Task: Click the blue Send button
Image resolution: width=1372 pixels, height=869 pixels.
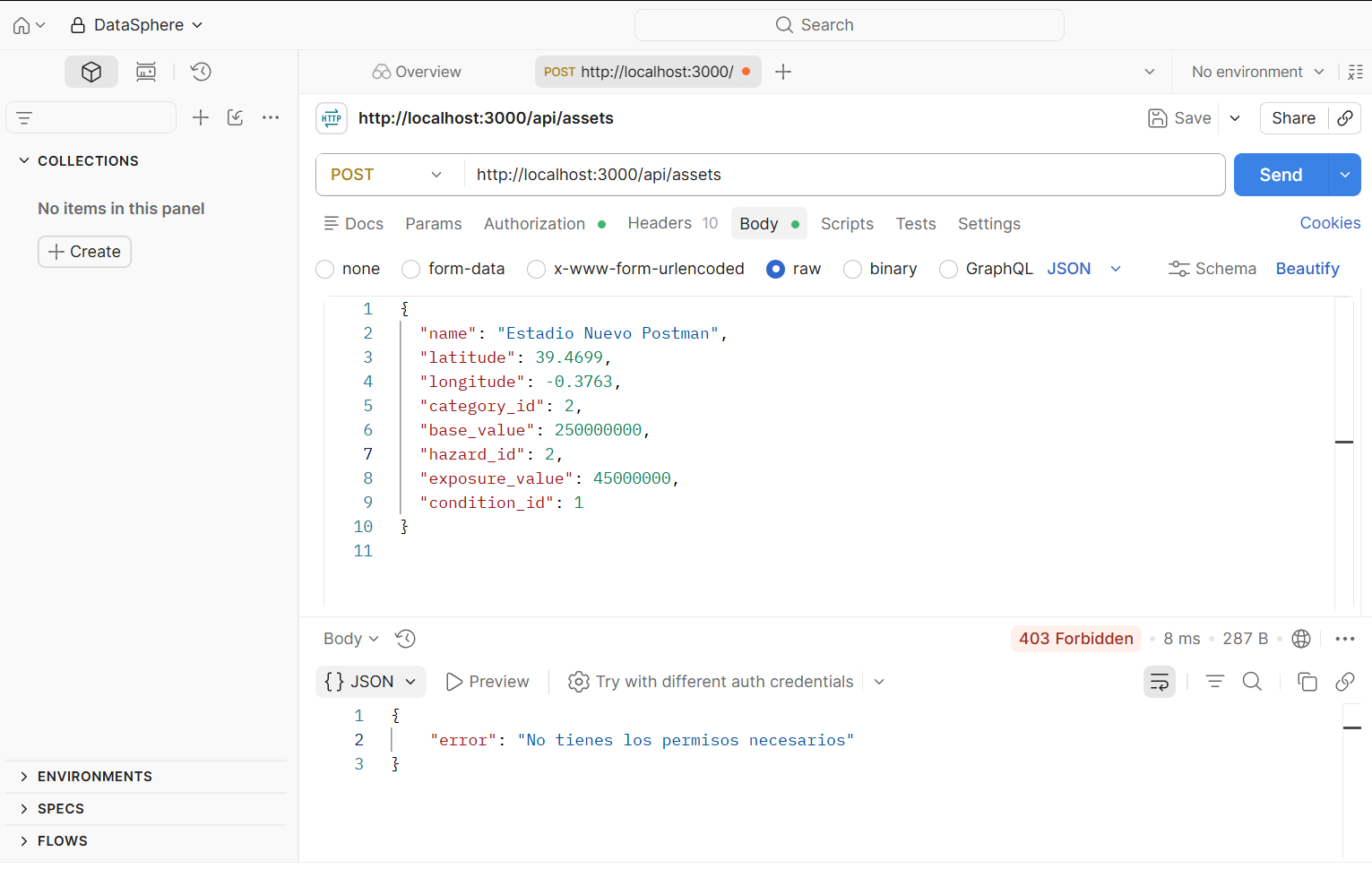Action: [x=1281, y=175]
